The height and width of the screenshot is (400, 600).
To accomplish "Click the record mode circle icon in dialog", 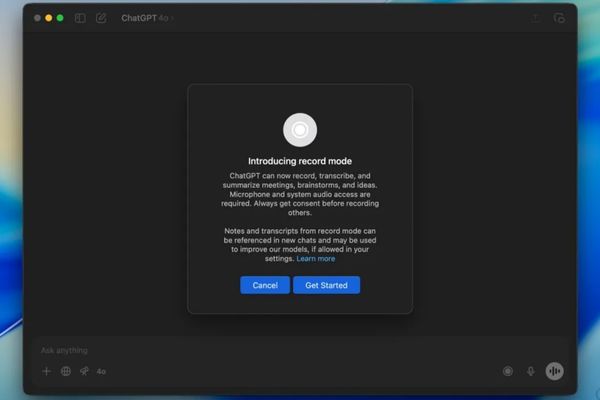I will [x=300, y=130].
